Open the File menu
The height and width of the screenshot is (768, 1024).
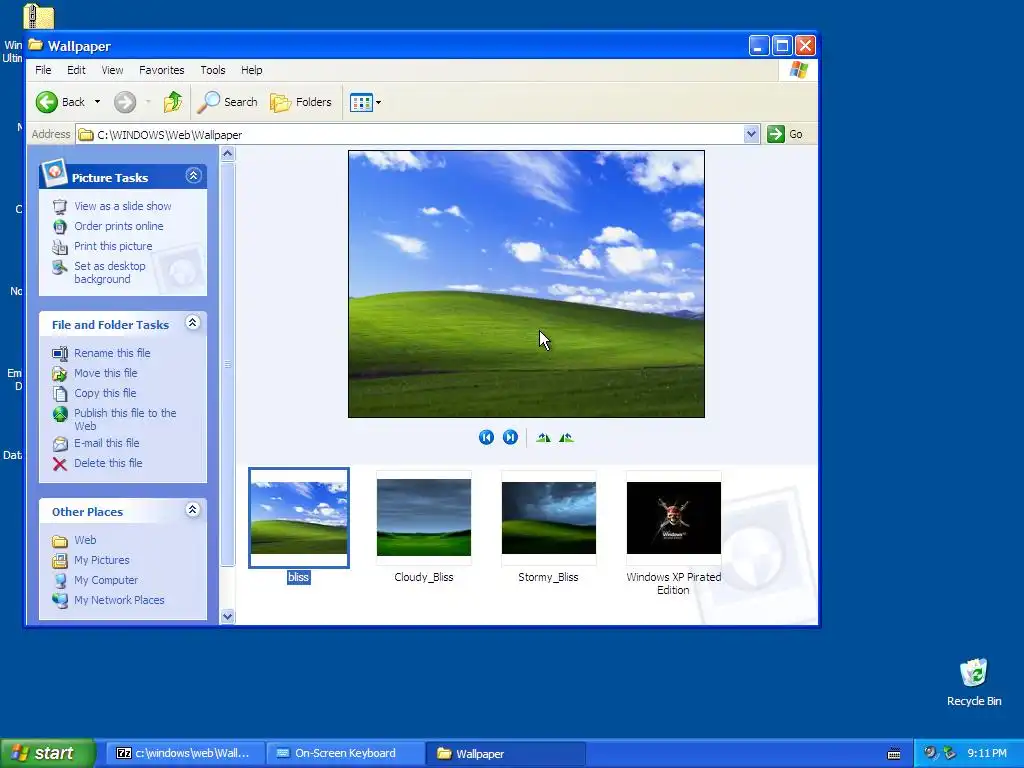[x=43, y=70]
